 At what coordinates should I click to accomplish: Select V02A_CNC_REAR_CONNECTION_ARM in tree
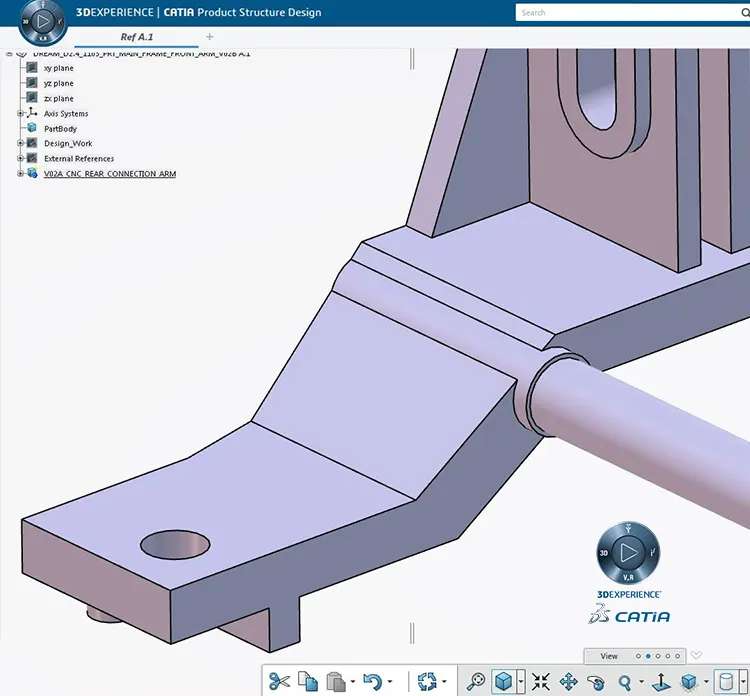coord(110,174)
